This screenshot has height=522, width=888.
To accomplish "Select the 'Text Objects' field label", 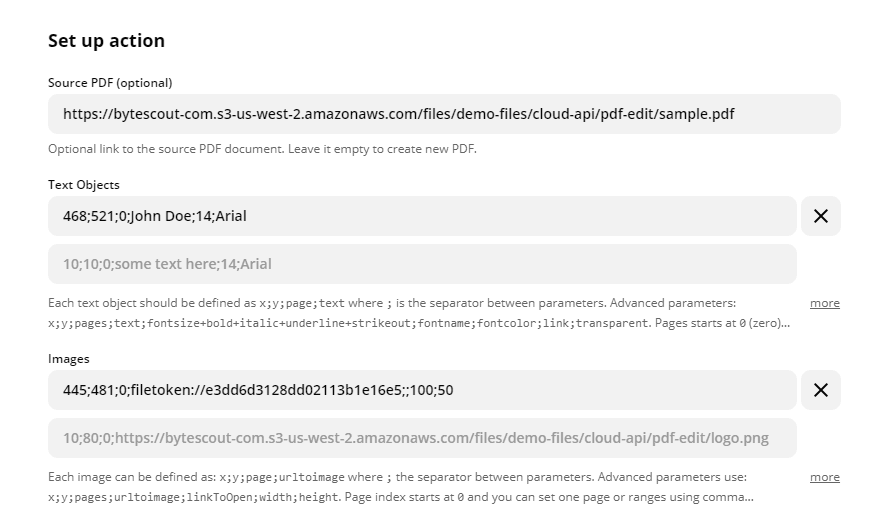I will (x=84, y=185).
